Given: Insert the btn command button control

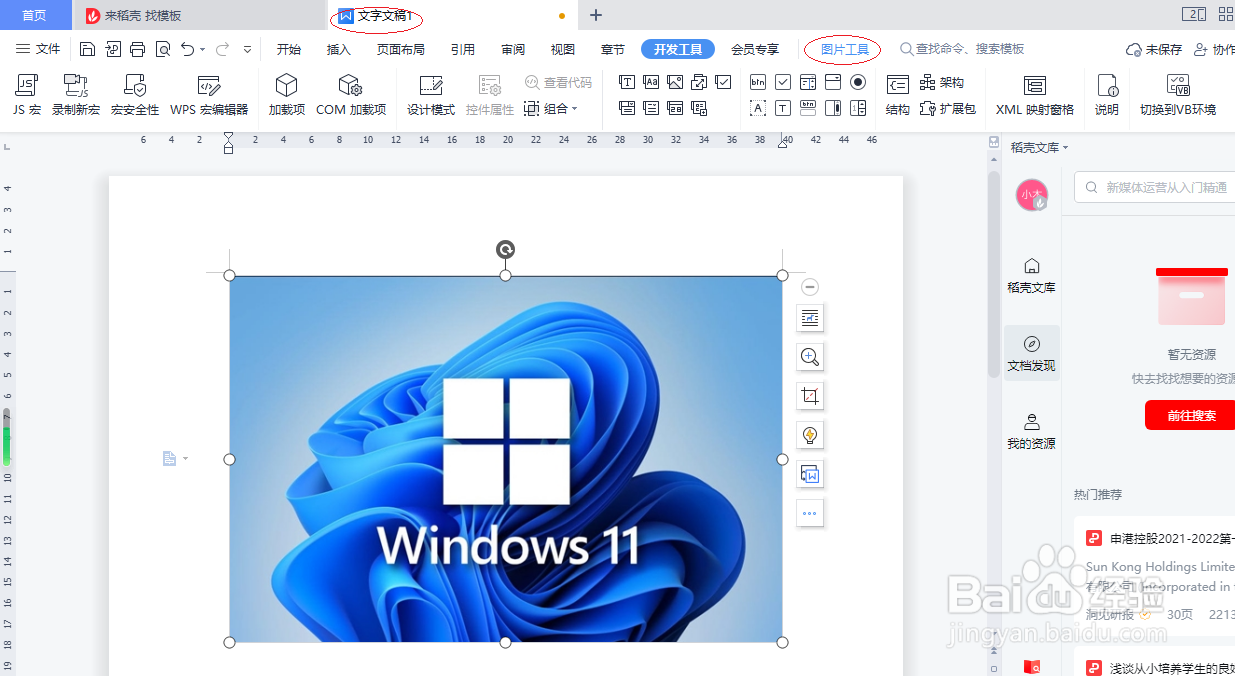Looking at the screenshot, I should 758,82.
